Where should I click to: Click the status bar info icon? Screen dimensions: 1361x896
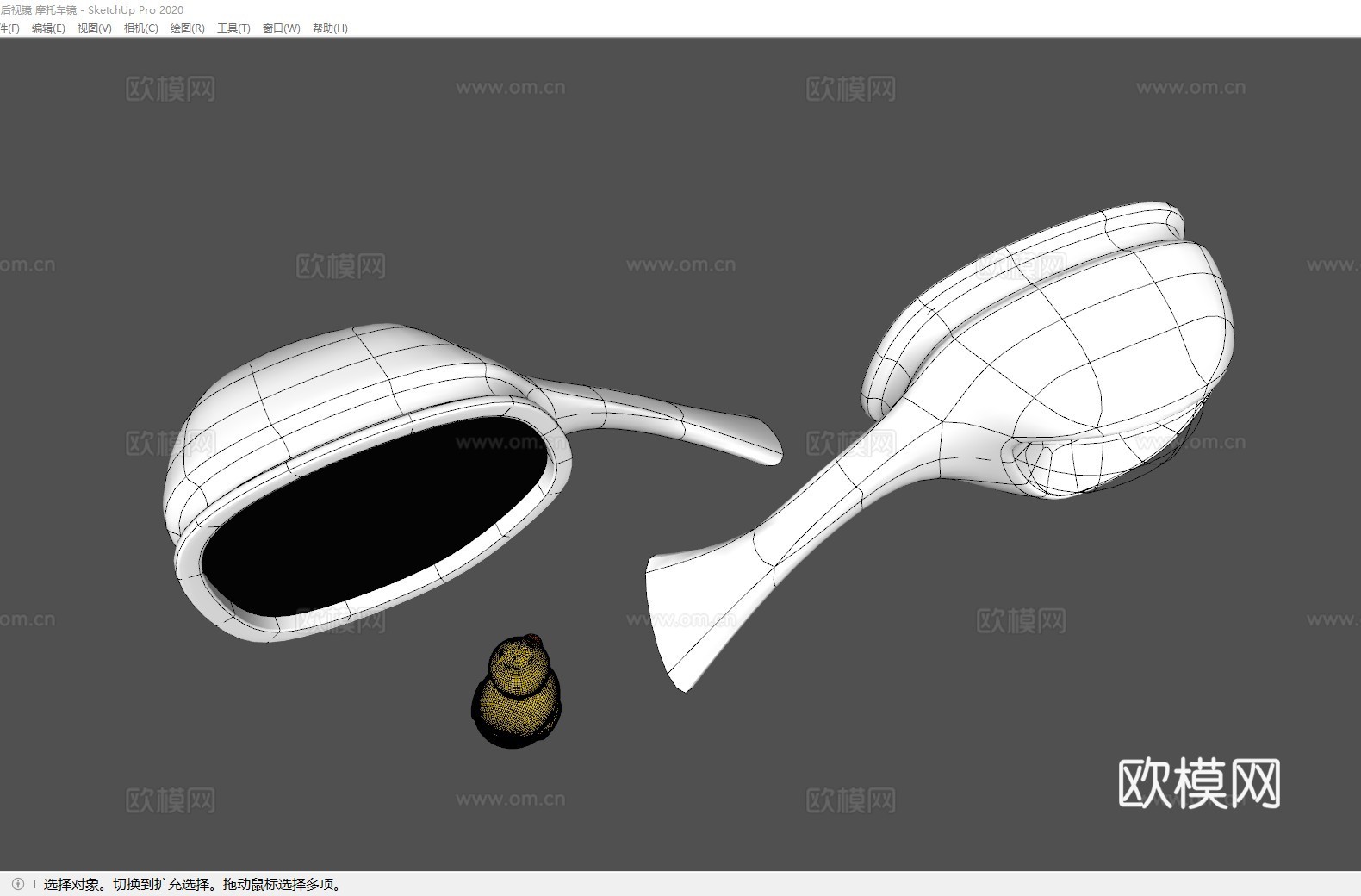(x=18, y=884)
